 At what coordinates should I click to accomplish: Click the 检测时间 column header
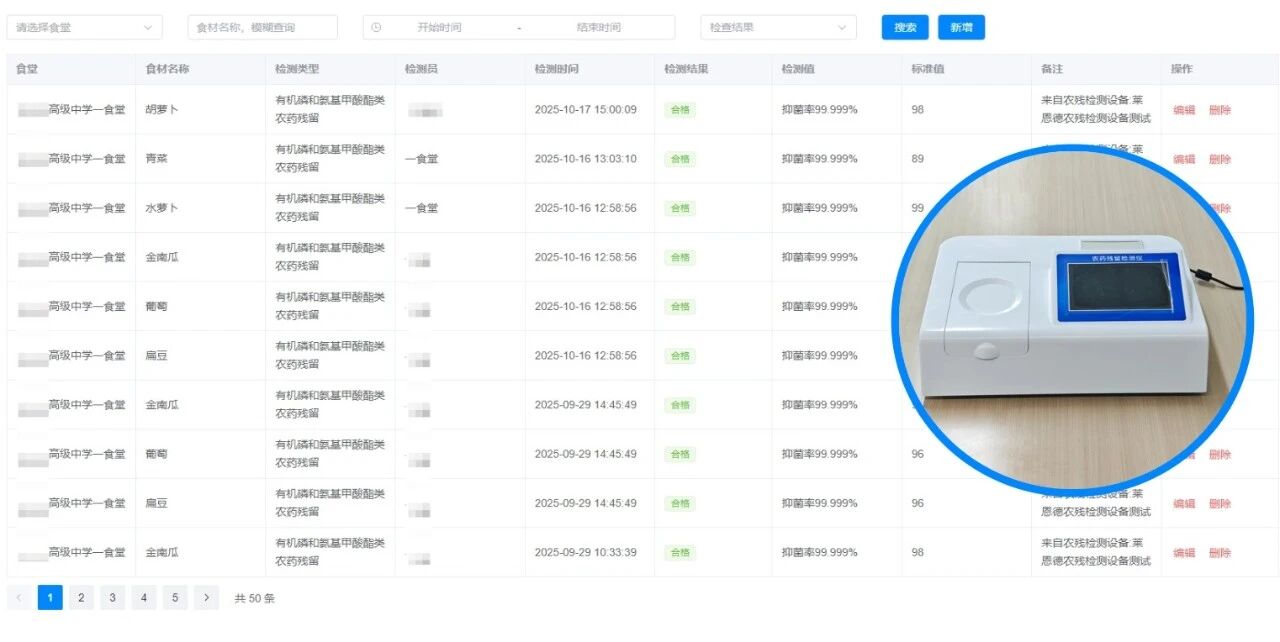(556, 69)
